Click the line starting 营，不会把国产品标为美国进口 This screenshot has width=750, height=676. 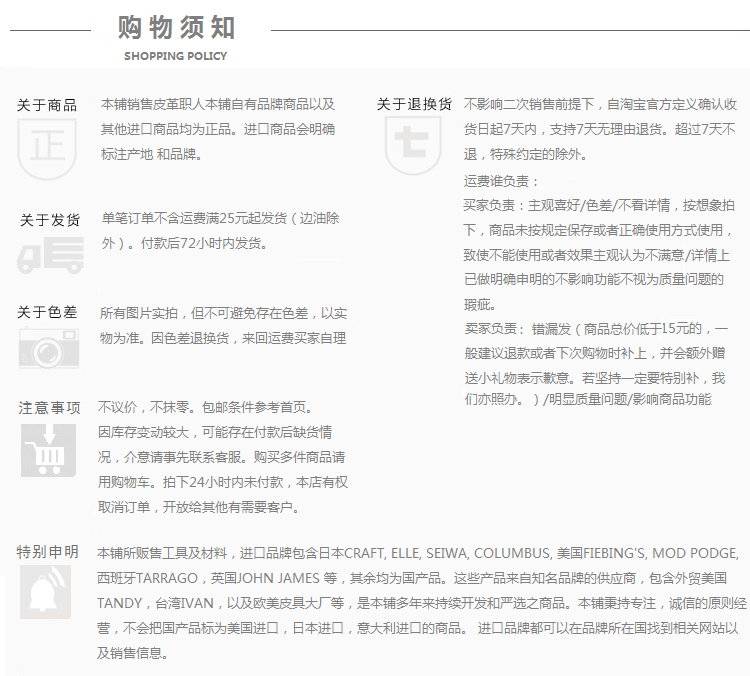click(418, 628)
